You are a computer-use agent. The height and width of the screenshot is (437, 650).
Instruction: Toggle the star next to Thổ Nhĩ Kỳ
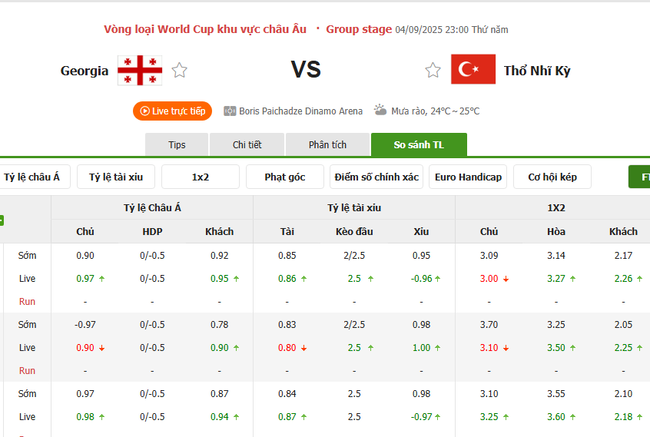coord(433,70)
